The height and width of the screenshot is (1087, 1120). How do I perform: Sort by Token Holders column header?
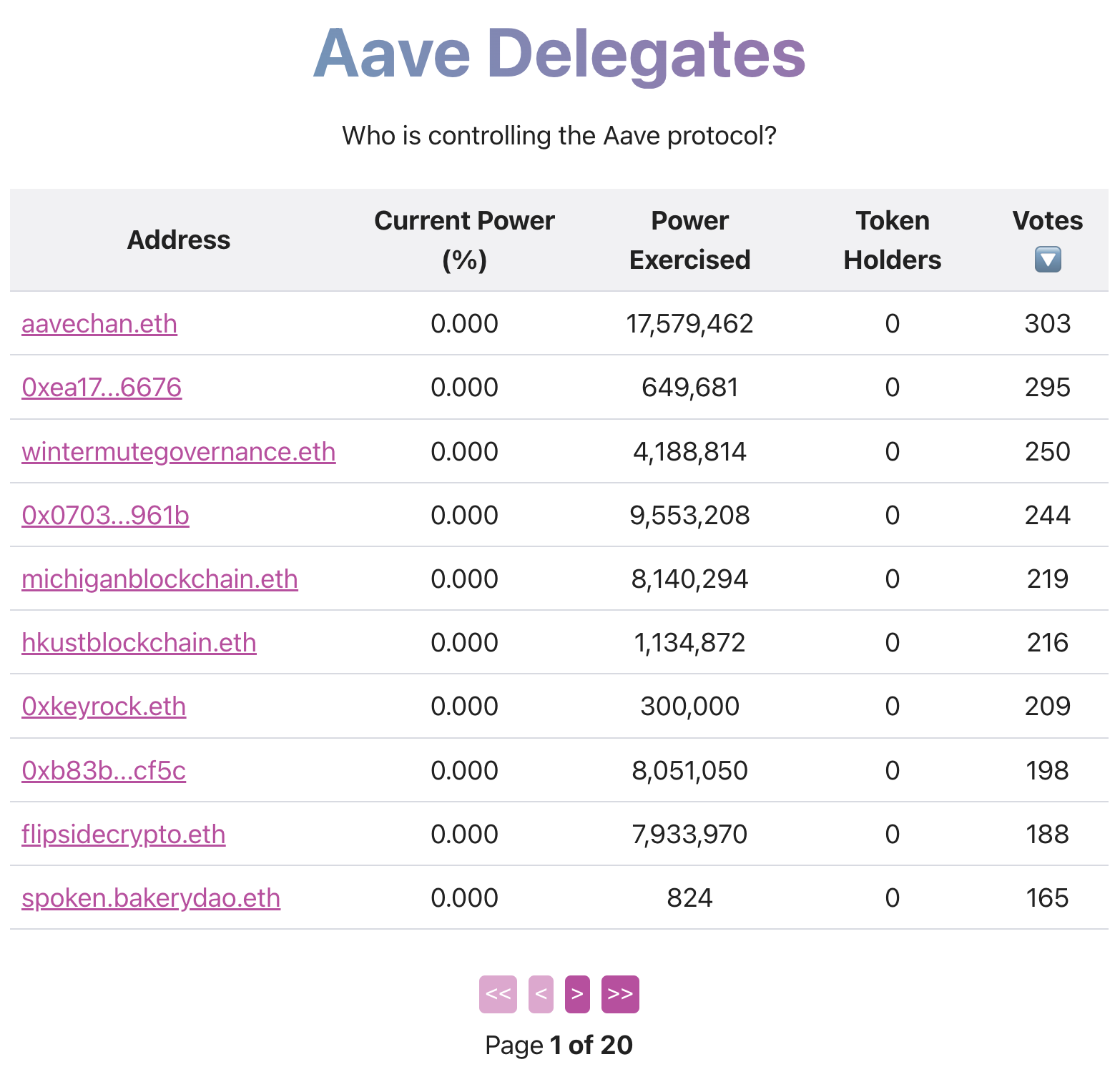tap(892, 240)
